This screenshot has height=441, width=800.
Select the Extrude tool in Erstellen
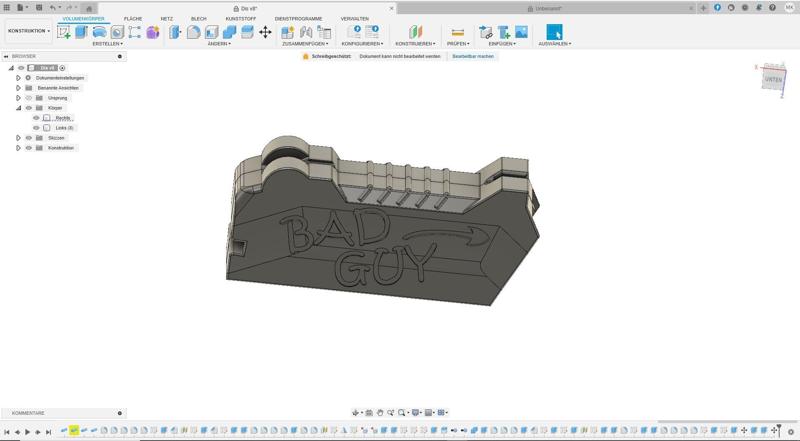click(x=82, y=32)
